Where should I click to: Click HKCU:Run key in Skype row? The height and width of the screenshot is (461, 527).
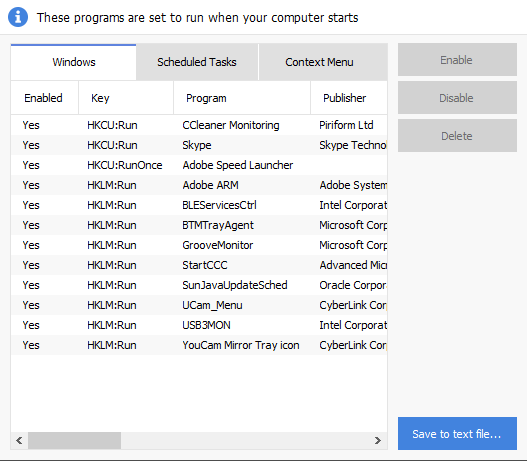(112, 145)
